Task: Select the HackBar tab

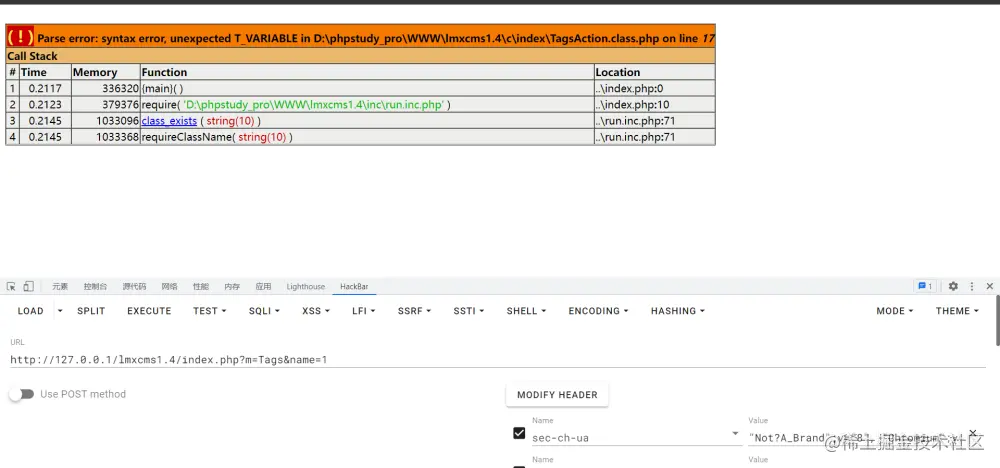Action: pyautogui.click(x=354, y=287)
